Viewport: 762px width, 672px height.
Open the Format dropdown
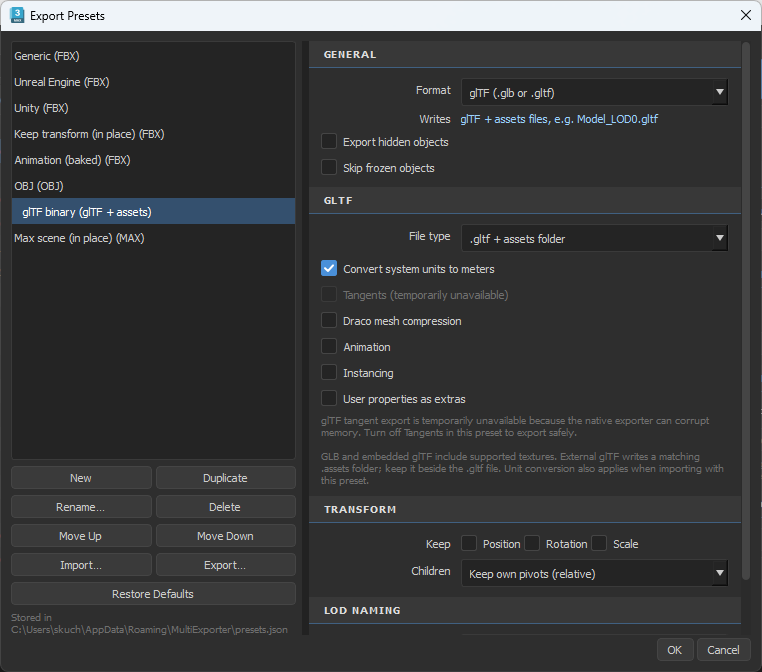pos(594,92)
